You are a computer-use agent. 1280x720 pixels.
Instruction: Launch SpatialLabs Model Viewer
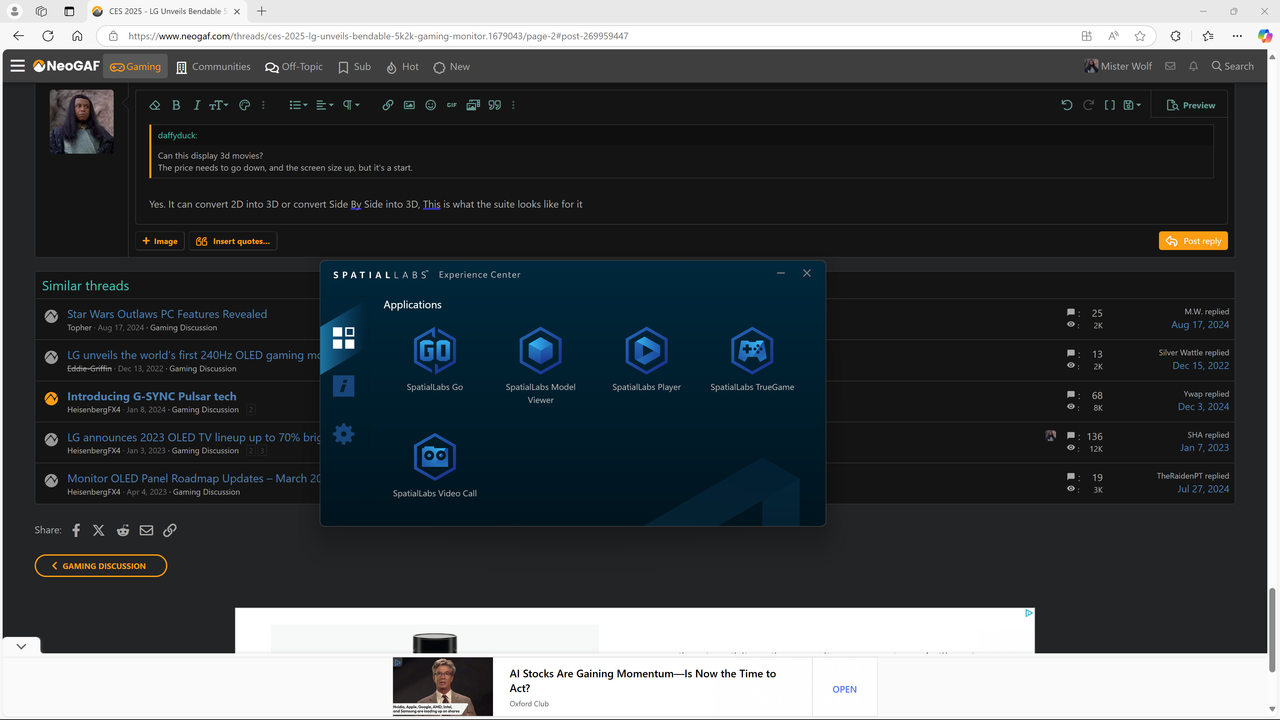pos(540,365)
